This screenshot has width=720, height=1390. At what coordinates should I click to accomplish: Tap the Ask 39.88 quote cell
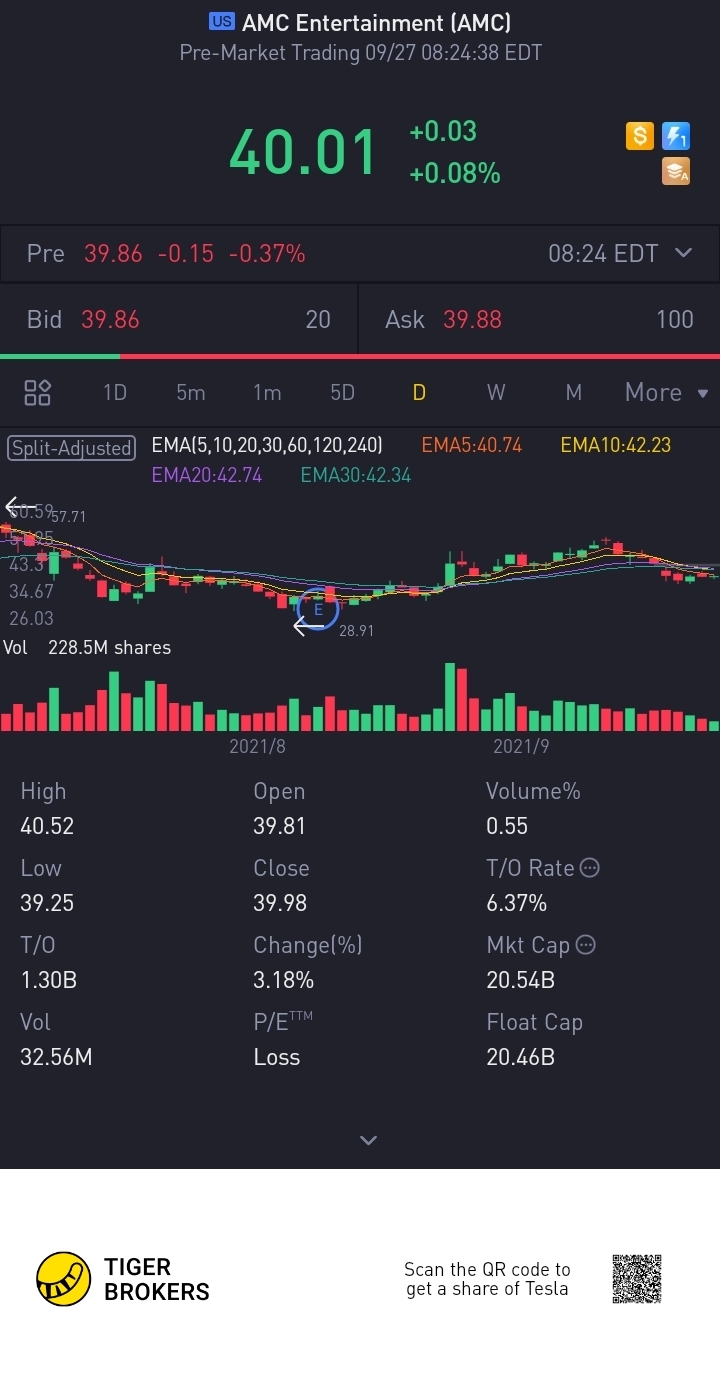(540, 319)
